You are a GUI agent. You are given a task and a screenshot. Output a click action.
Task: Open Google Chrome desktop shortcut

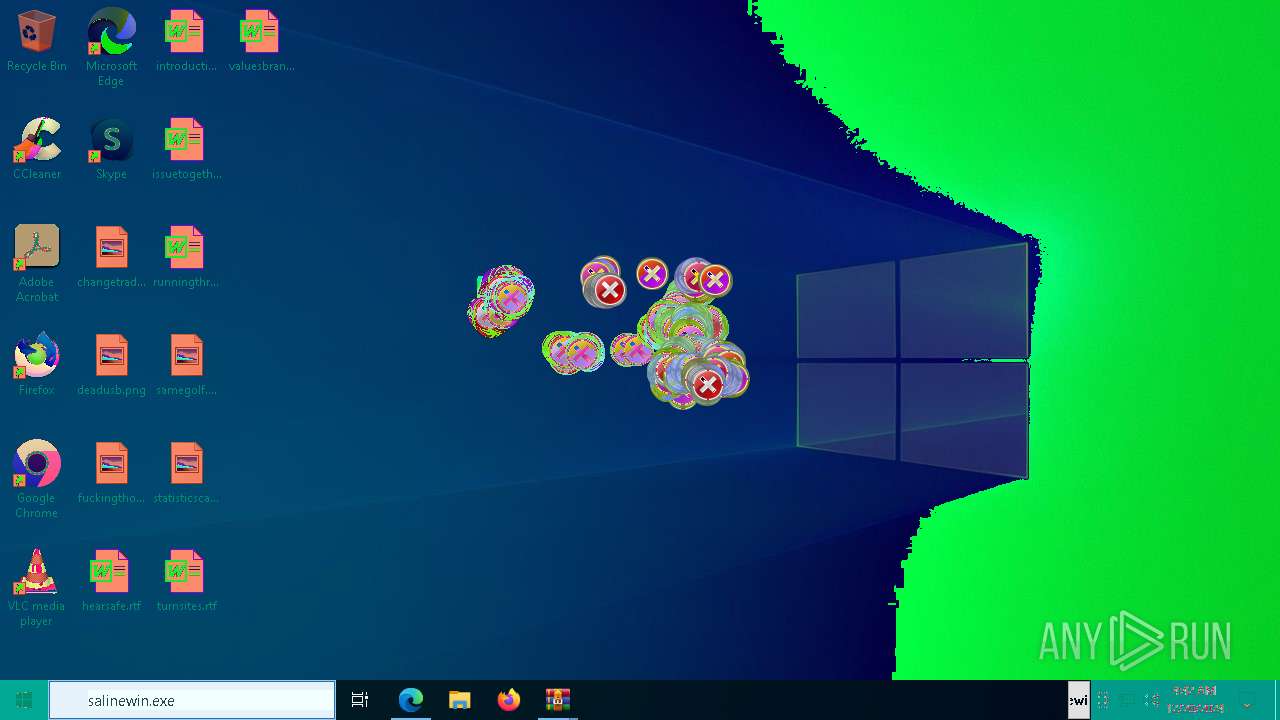pos(37,480)
